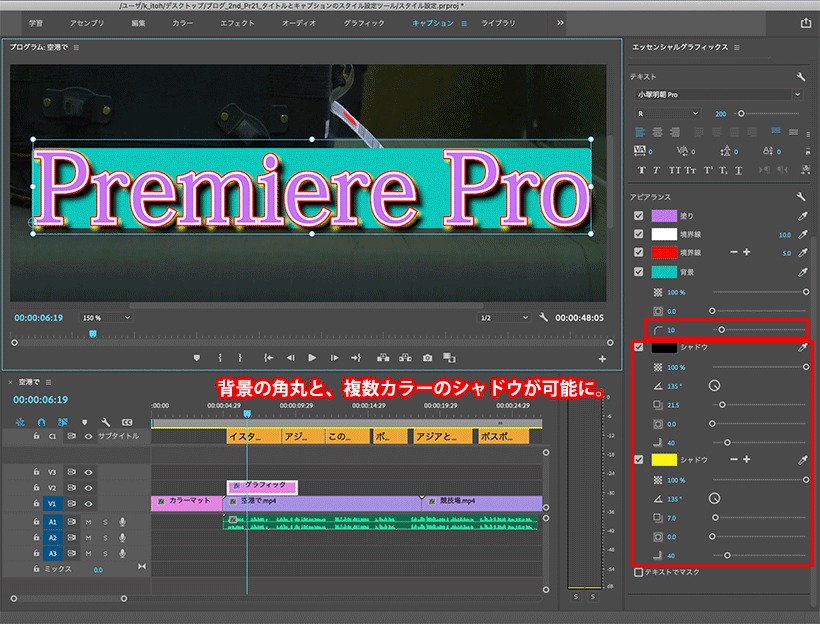Viewport: 820px width, 624px height.
Task: Add a marker in the Program monitor
Action: [197, 358]
